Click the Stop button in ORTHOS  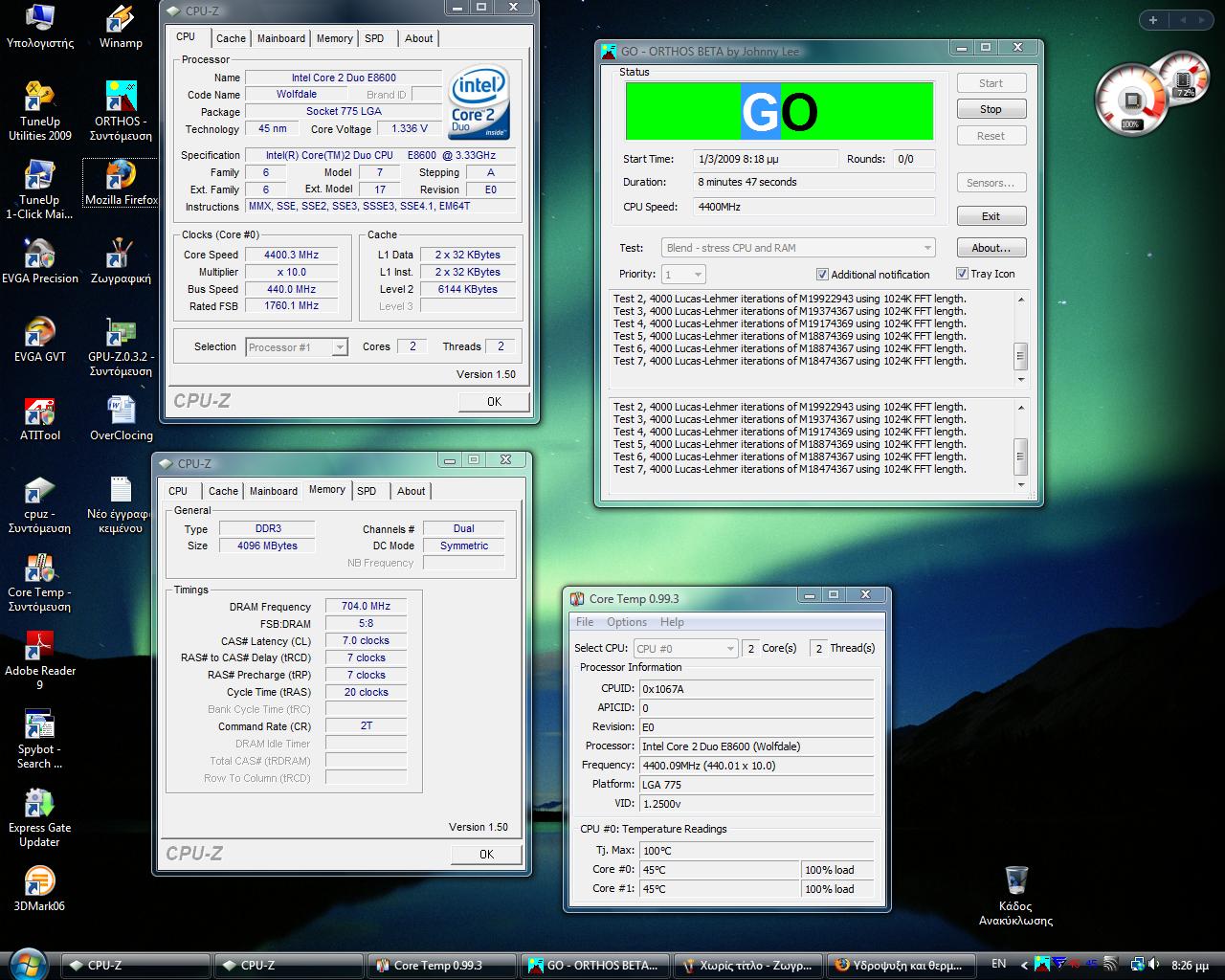pyautogui.click(x=991, y=109)
